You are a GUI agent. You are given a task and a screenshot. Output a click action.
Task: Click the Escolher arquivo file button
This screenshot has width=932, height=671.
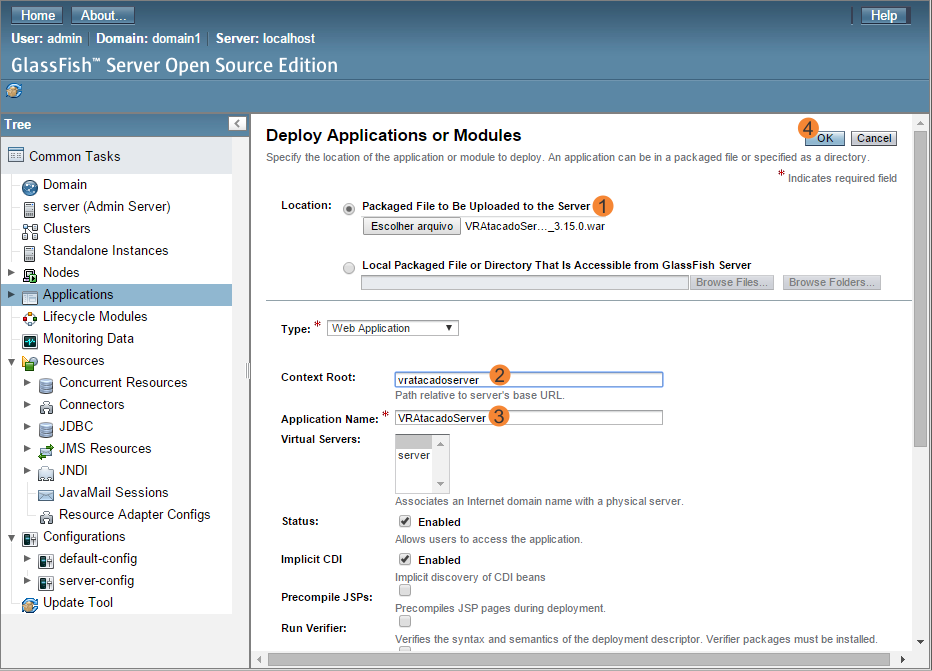pos(412,226)
